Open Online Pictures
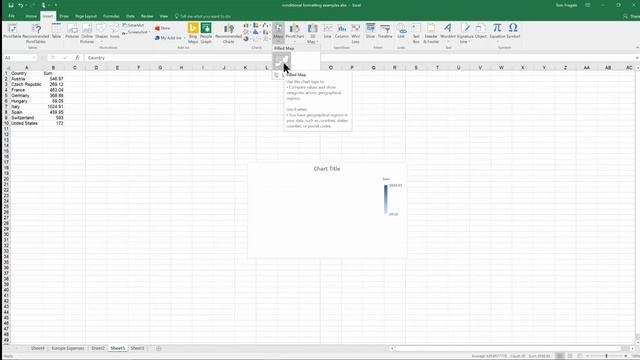 [x=87, y=33]
